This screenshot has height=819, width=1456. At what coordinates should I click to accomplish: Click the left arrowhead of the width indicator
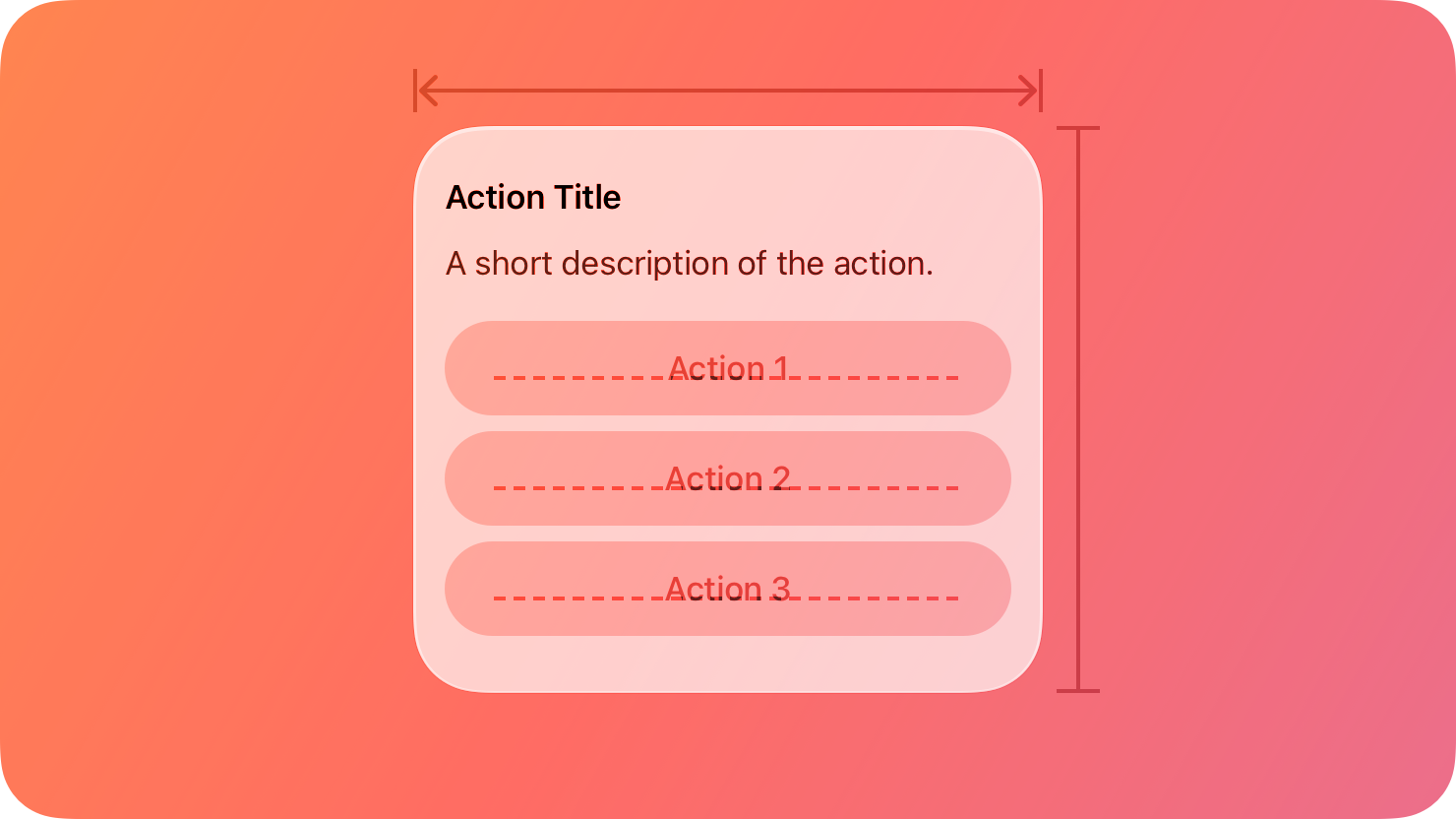click(x=425, y=90)
